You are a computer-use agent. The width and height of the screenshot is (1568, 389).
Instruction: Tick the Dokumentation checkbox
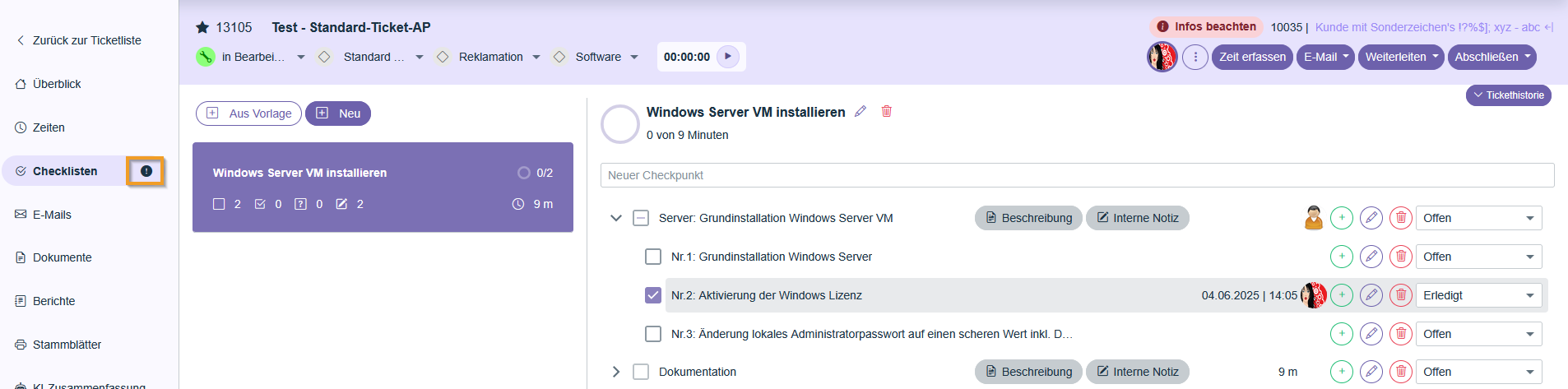641,372
